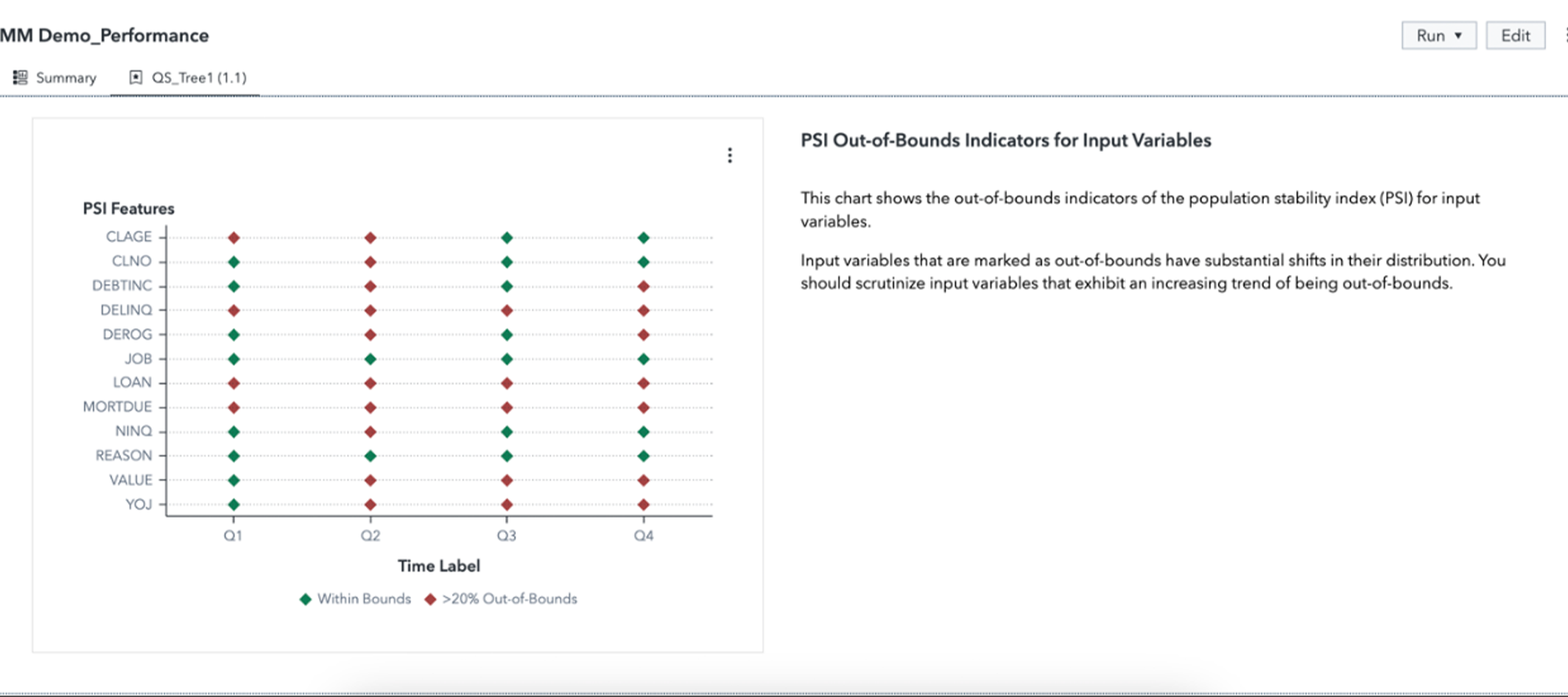Select the green NINQ marker at Q1
The image size is (1568, 697).
coord(233,431)
